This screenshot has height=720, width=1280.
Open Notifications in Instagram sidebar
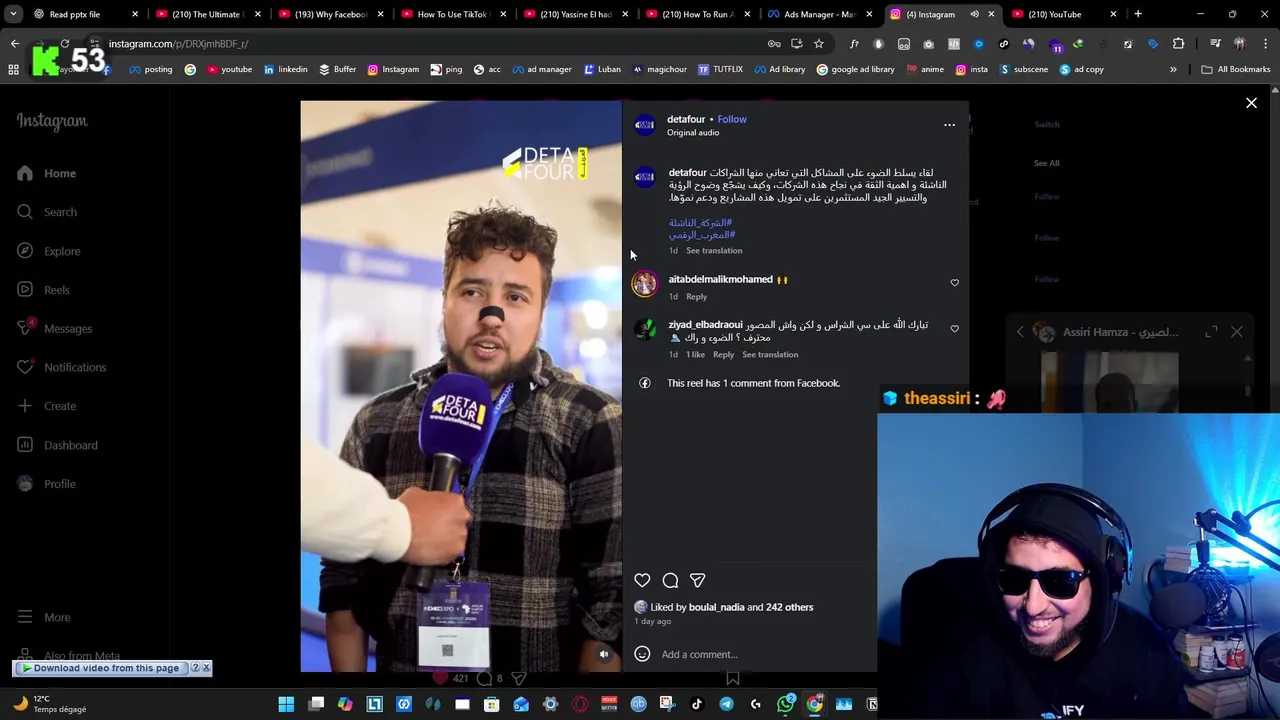[61, 367]
